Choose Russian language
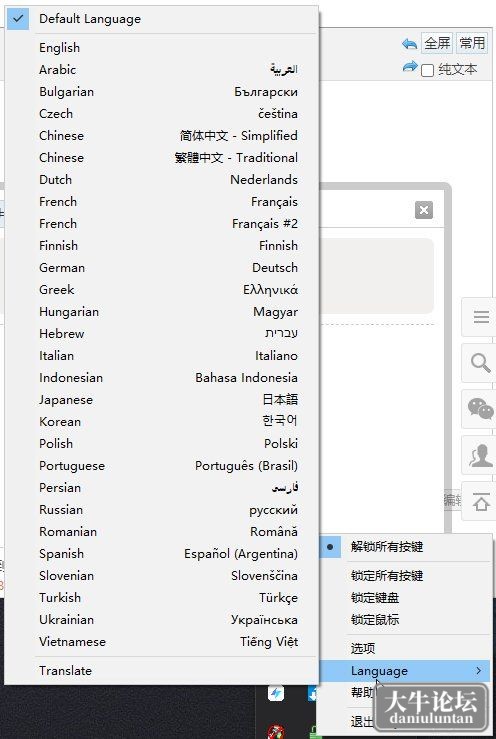496x739 pixels. pos(162,509)
